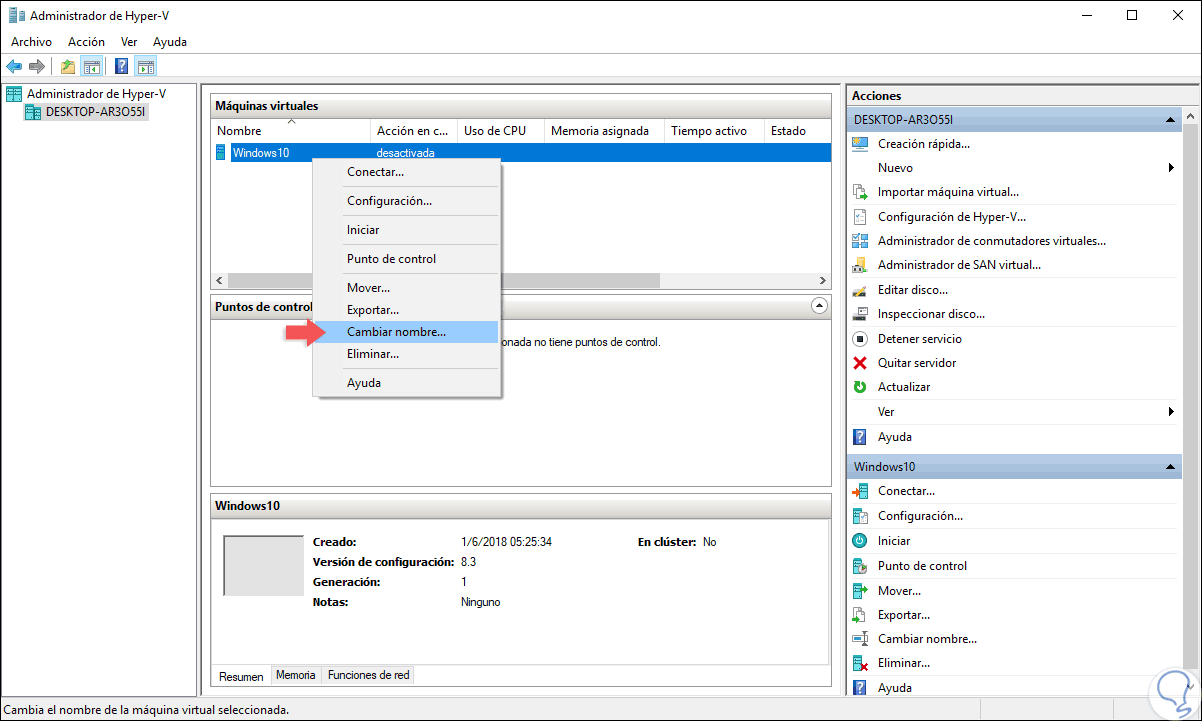Viewport: 1202px width, 721px height.
Task: Click the Up one level folder icon
Action: coord(67,66)
